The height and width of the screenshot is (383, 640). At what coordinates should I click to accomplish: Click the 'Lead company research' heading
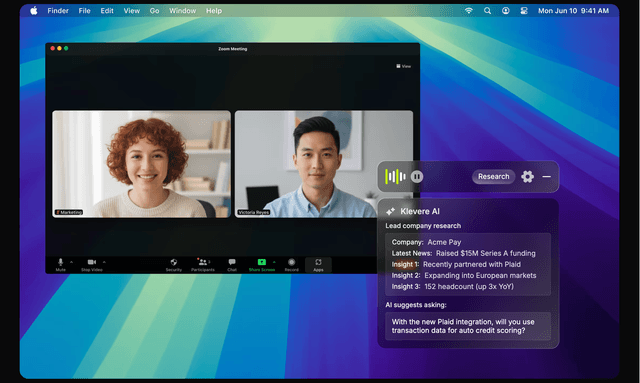point(423,226)
